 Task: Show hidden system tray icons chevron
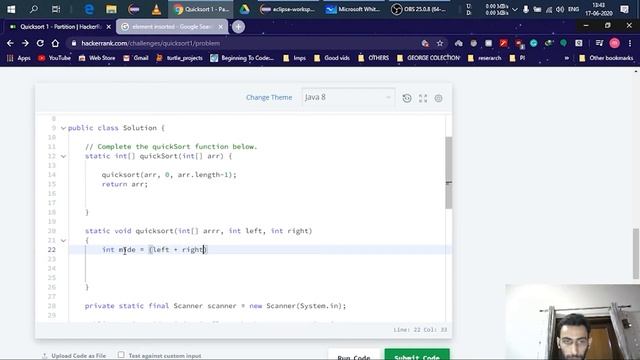[x=515, y=9]
